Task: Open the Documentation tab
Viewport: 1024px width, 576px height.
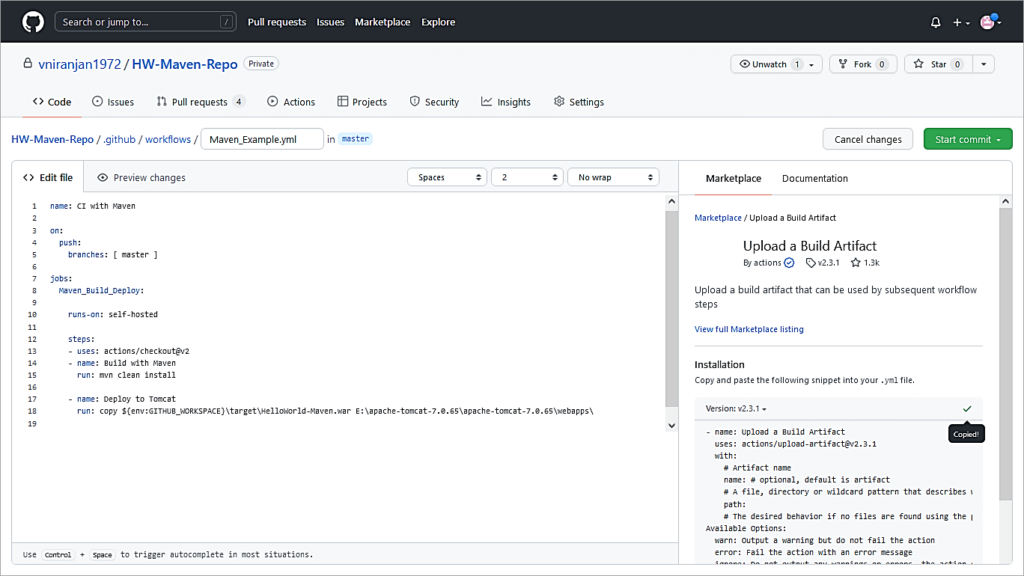Action: (814, 178)
